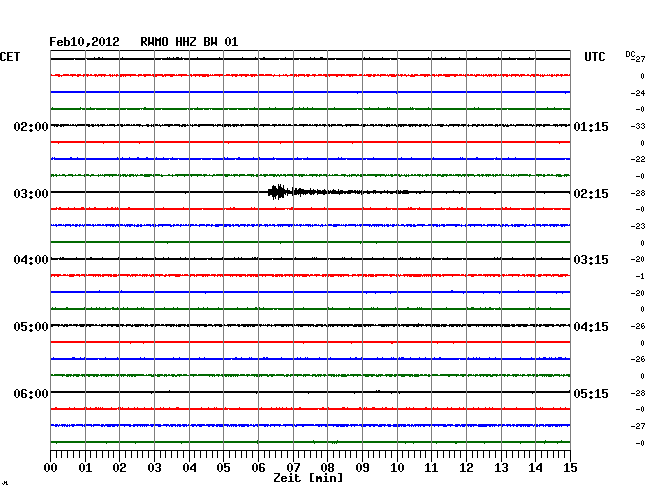650x494 pixels.
Task: Click the 07 minute axis label
Action: pyautogui.click(x=293, y=468)
